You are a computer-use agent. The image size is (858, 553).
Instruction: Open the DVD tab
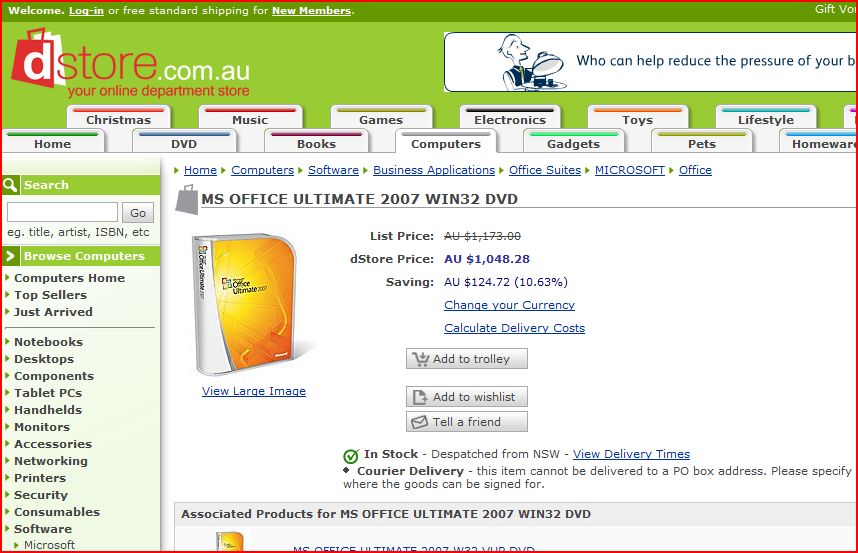pos(184,143)
